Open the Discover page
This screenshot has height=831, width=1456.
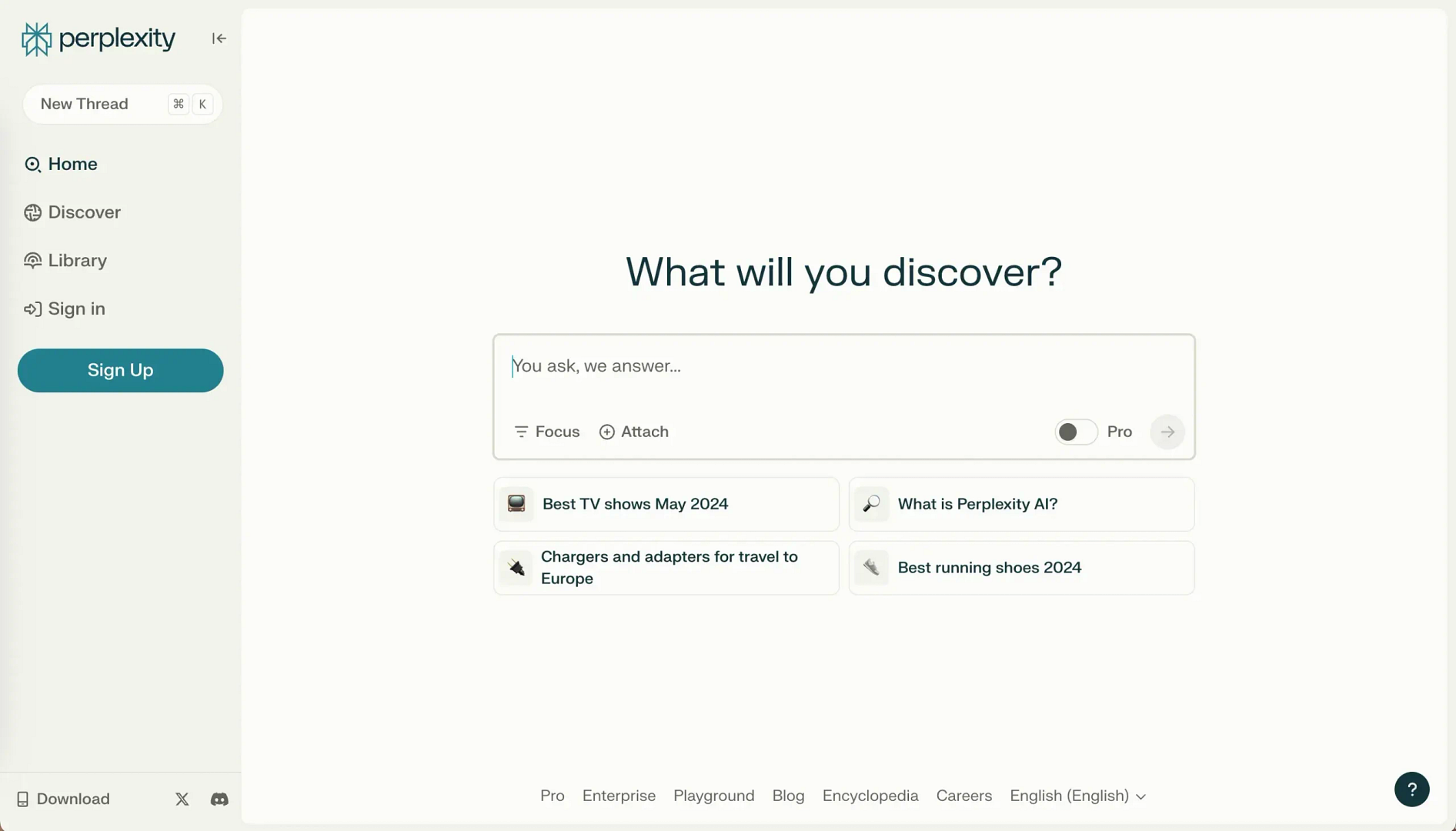tap(72, 212)
